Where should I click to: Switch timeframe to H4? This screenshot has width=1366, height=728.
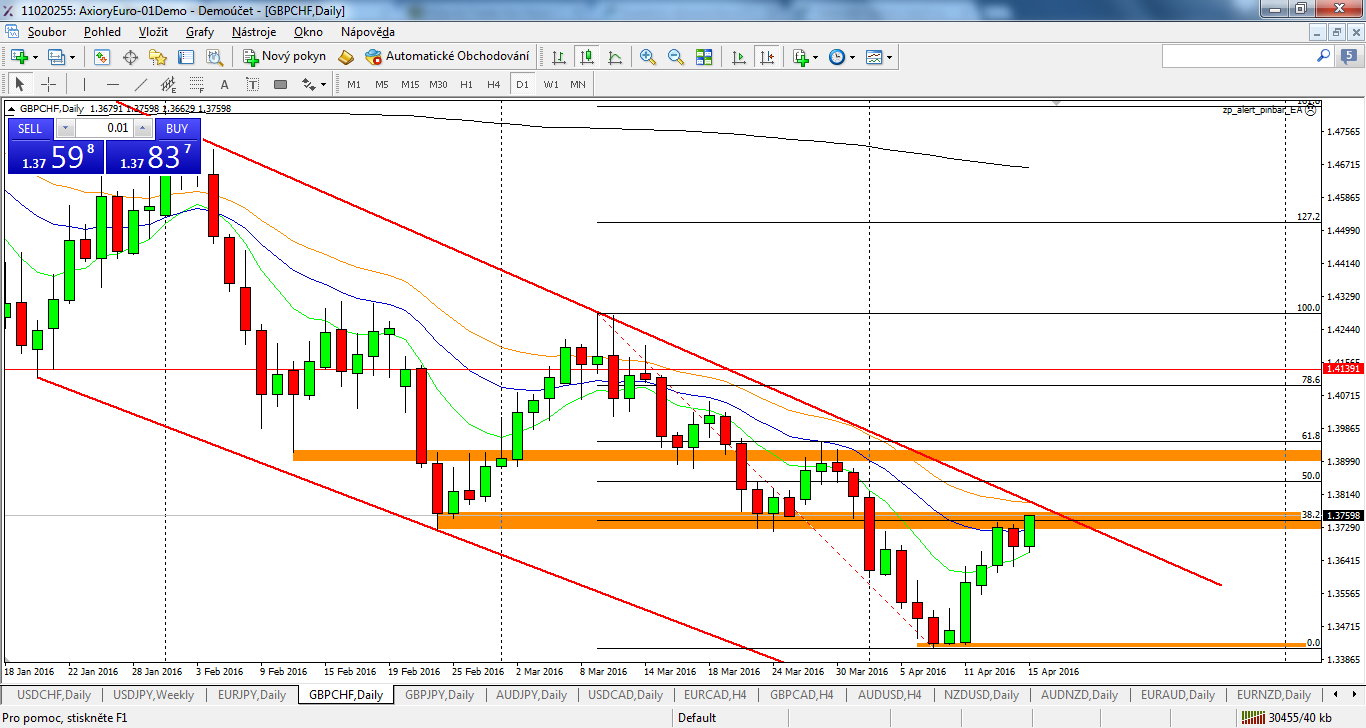[x=493, y=84]
